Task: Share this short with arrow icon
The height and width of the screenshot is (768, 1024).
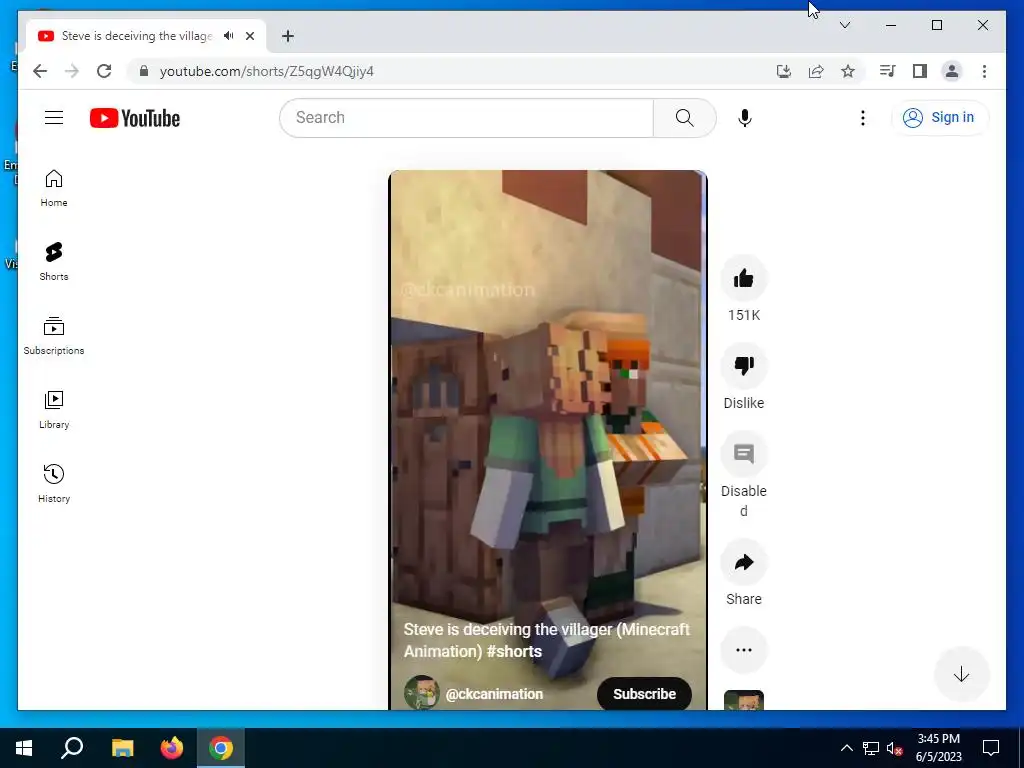Action: point(744,562)
